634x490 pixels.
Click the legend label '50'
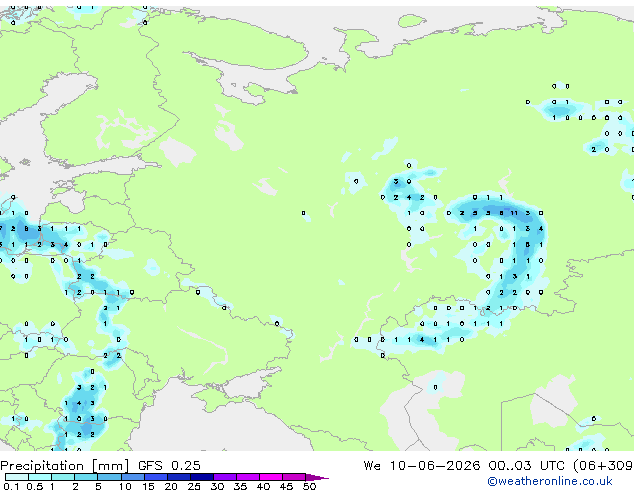point(309,486)
